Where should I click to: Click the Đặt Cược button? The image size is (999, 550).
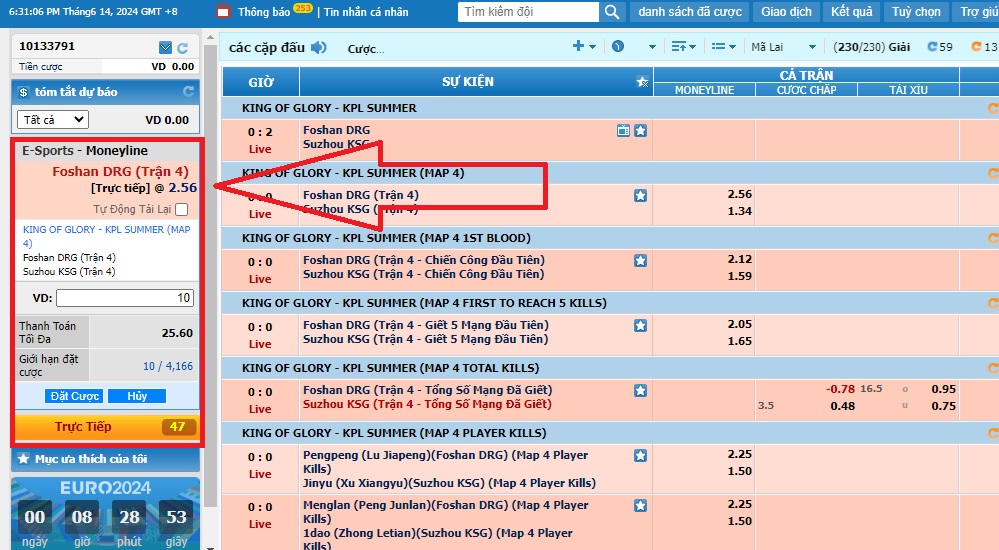pos(75,396)
